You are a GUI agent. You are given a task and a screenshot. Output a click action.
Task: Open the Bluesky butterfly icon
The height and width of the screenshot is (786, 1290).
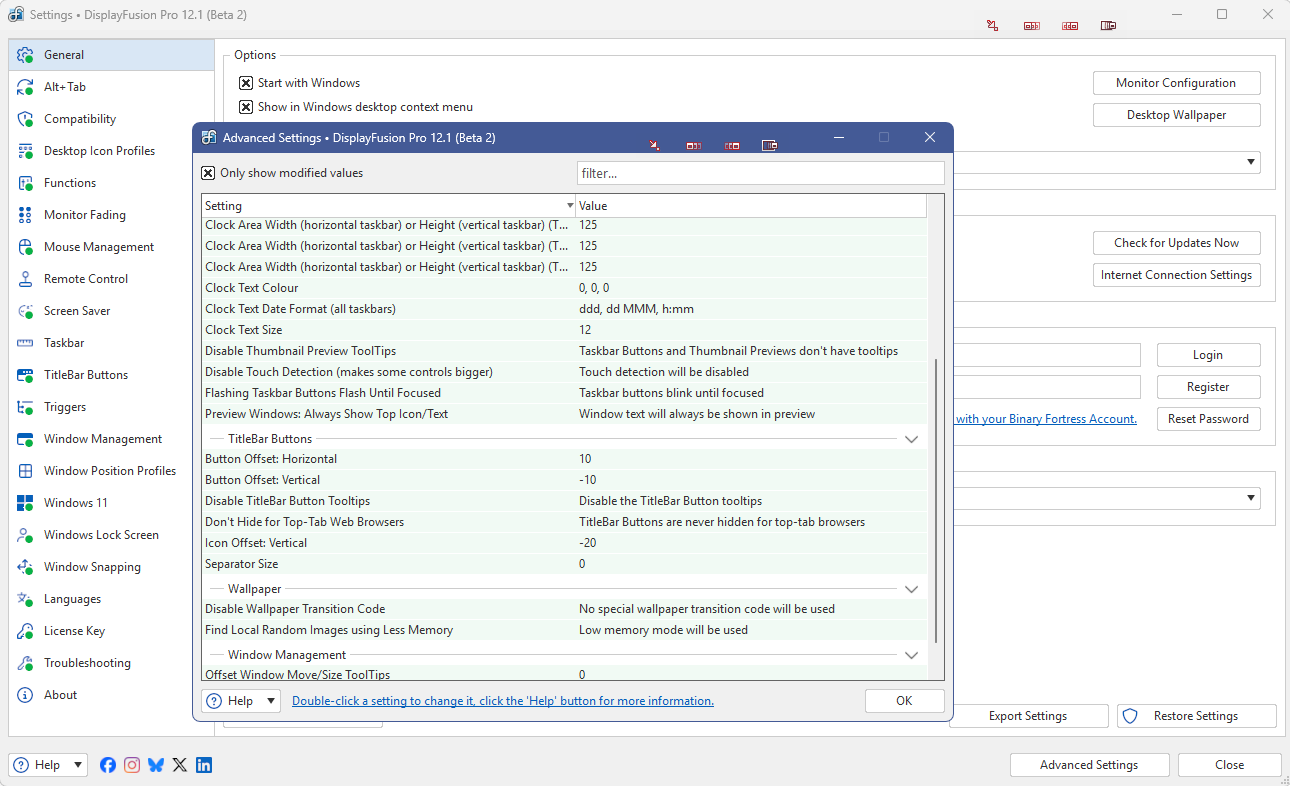coord(156,765)
